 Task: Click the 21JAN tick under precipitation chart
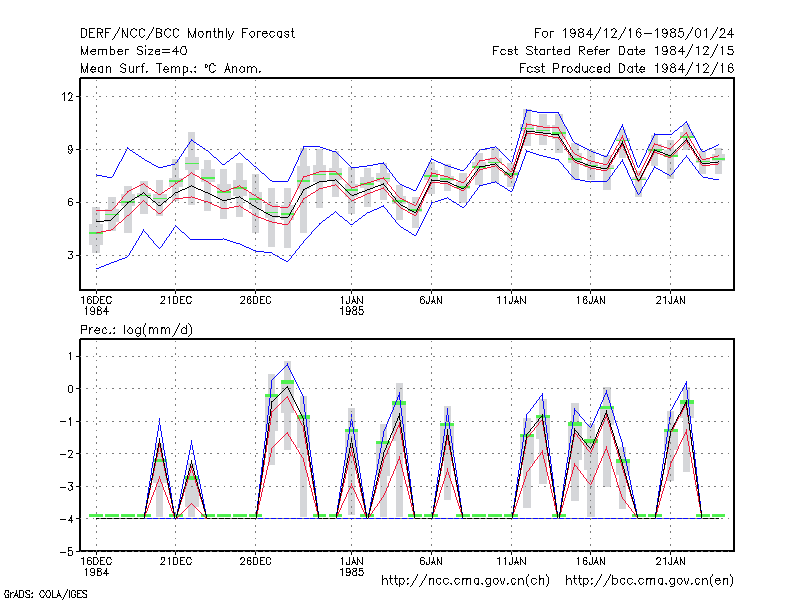click(670, 562)
